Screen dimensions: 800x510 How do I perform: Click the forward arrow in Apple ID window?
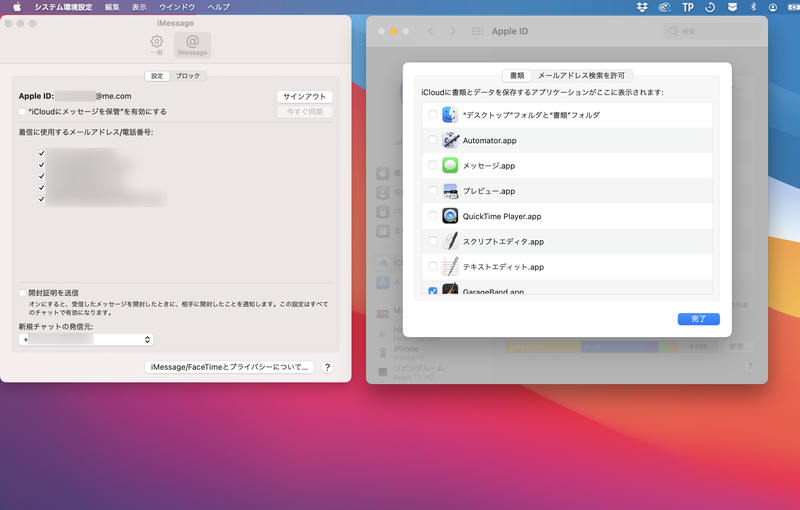click(453, 31)
